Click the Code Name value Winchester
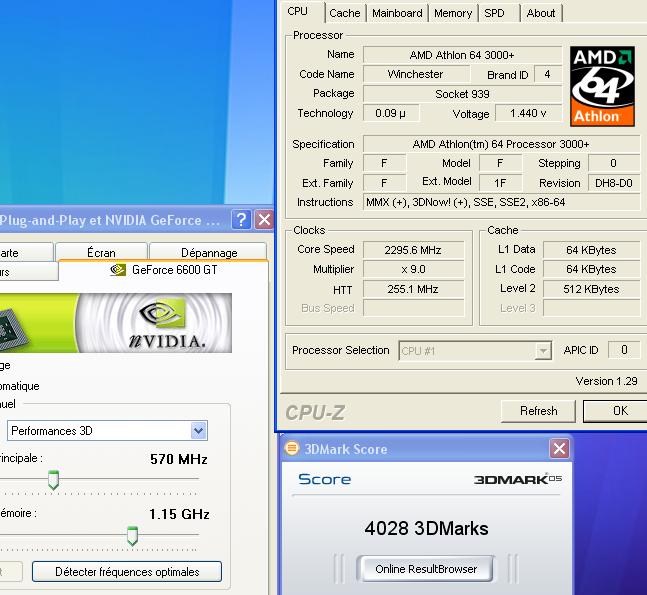 point(416,74)
